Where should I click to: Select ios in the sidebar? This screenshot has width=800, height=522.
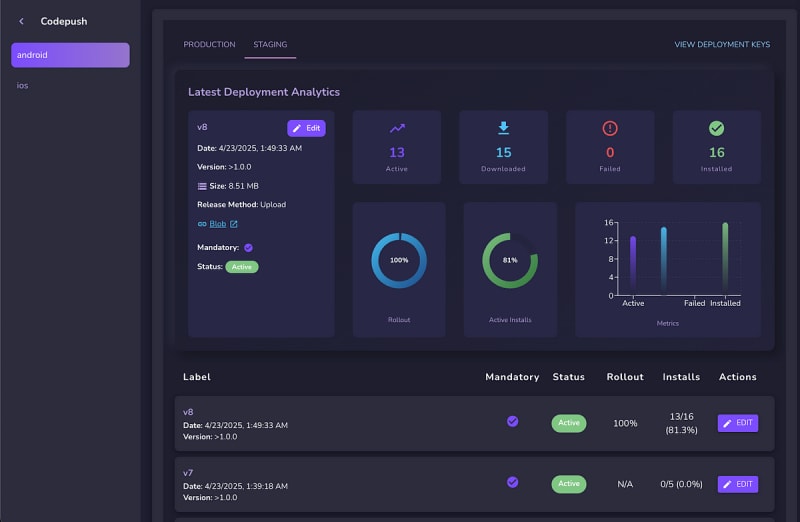[22, 86]
